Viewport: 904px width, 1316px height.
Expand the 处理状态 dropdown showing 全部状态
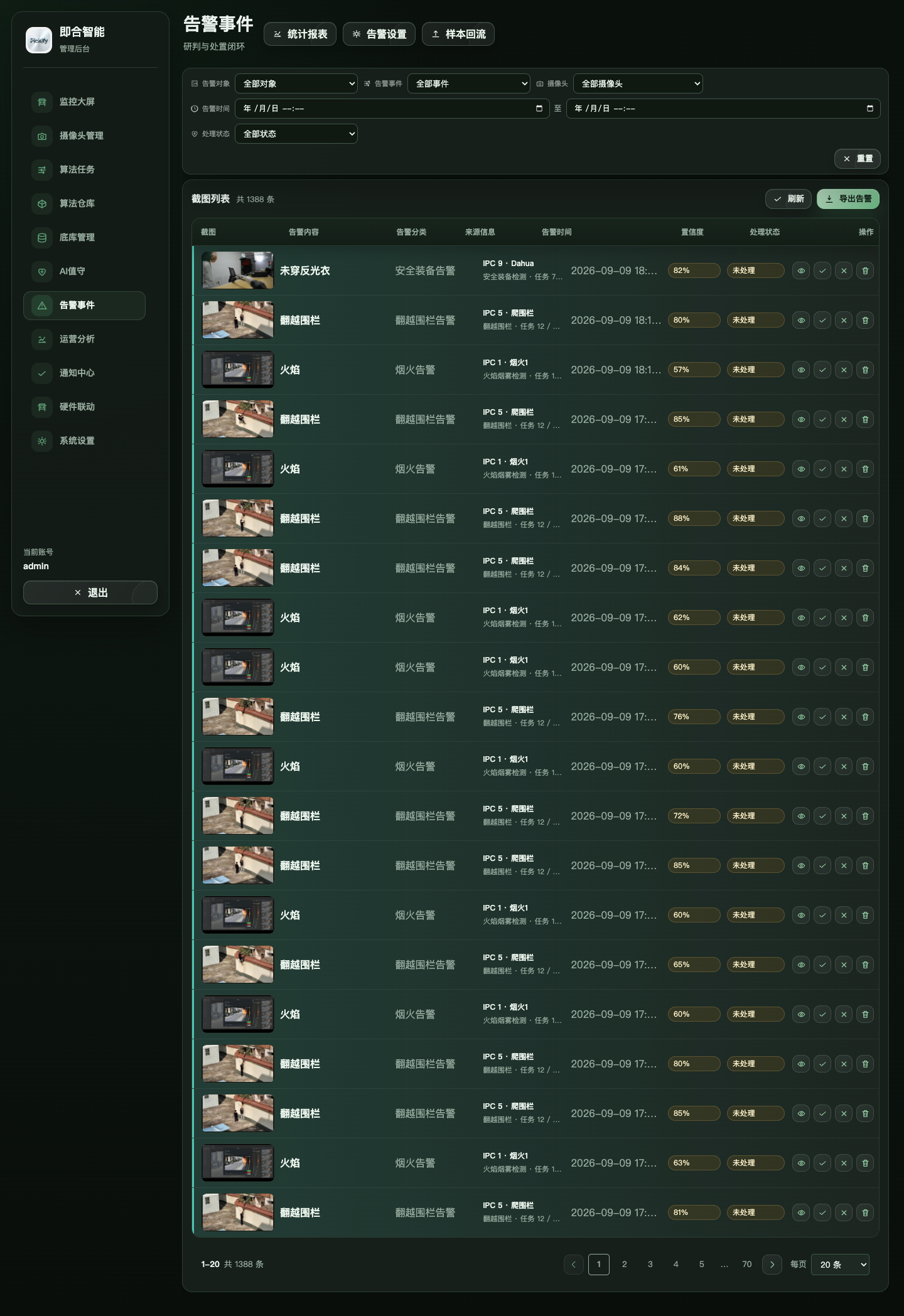pyautogui.click(x=296, y=134)
